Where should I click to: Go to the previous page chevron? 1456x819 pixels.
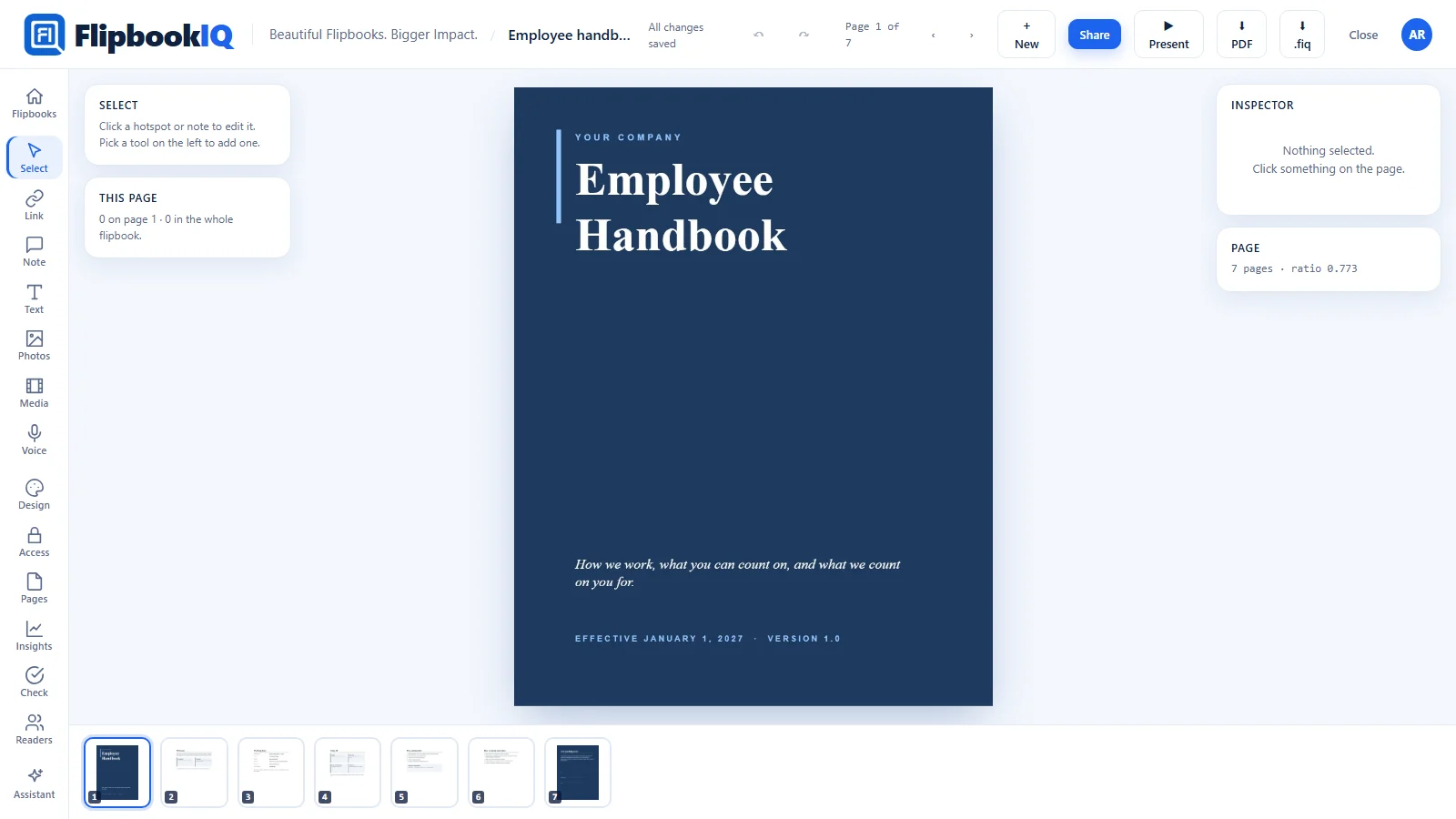(x=934, y=35)
